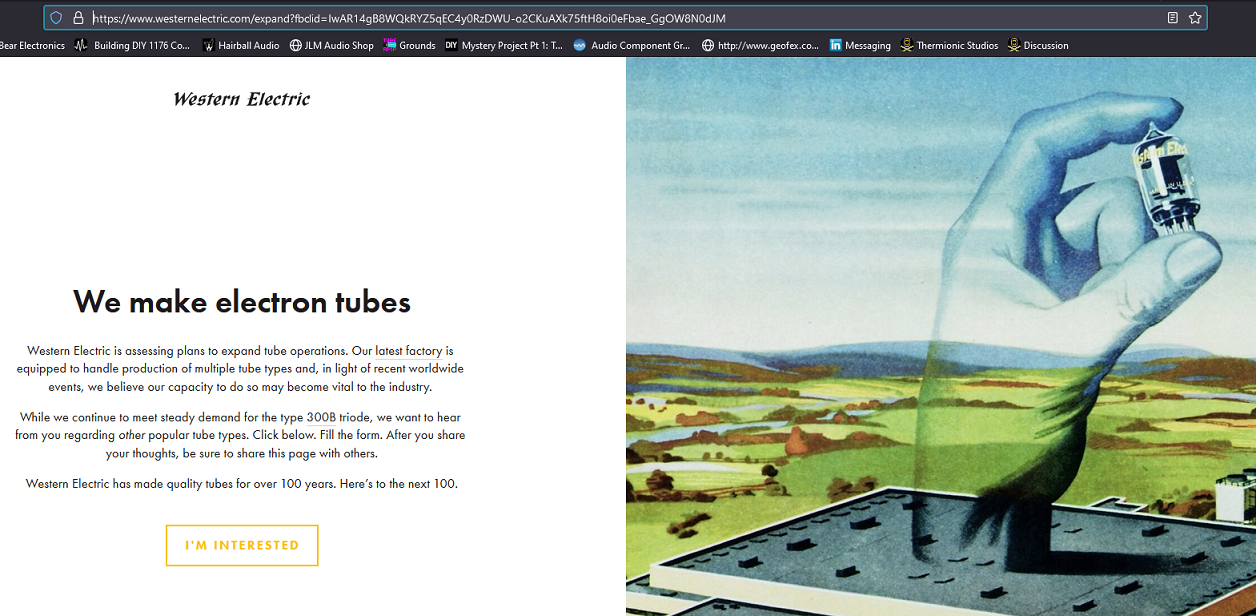Open the Bear Electronics bookmark
Screen dimensions: 1256x616
click(32, 45)
